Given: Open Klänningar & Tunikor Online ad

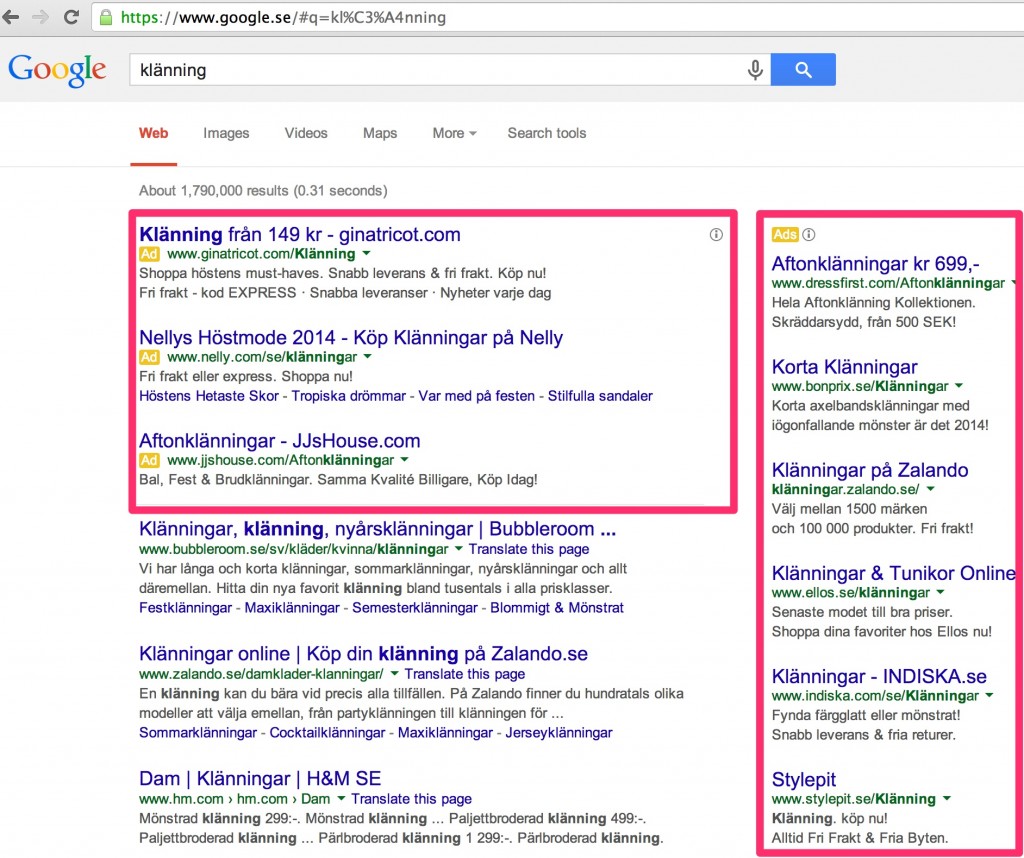Looking at the screenshot, I should 893,573.
